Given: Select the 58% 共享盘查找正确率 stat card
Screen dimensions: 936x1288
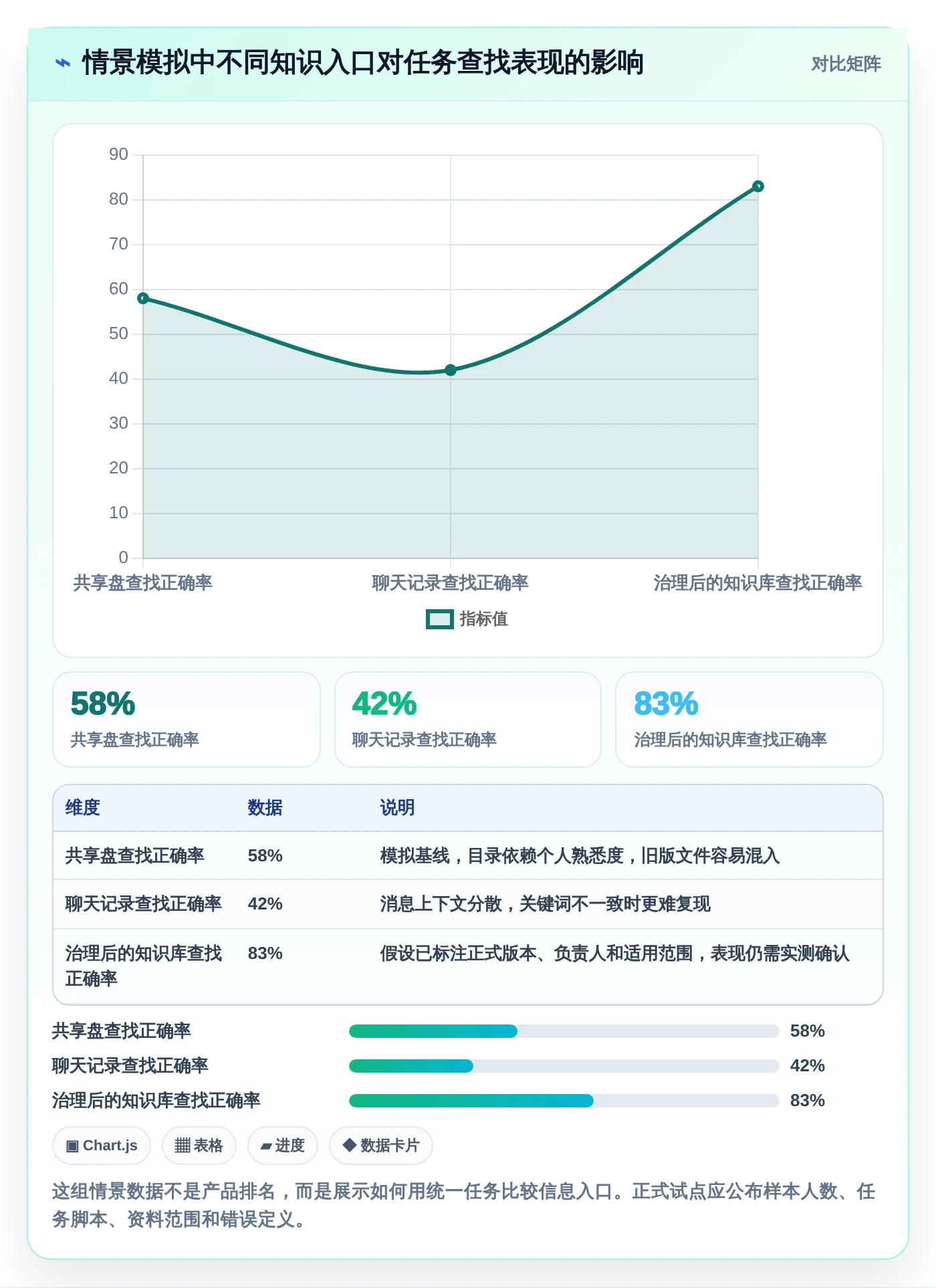Looking at the screenshot, I should [x=187, y=720].
